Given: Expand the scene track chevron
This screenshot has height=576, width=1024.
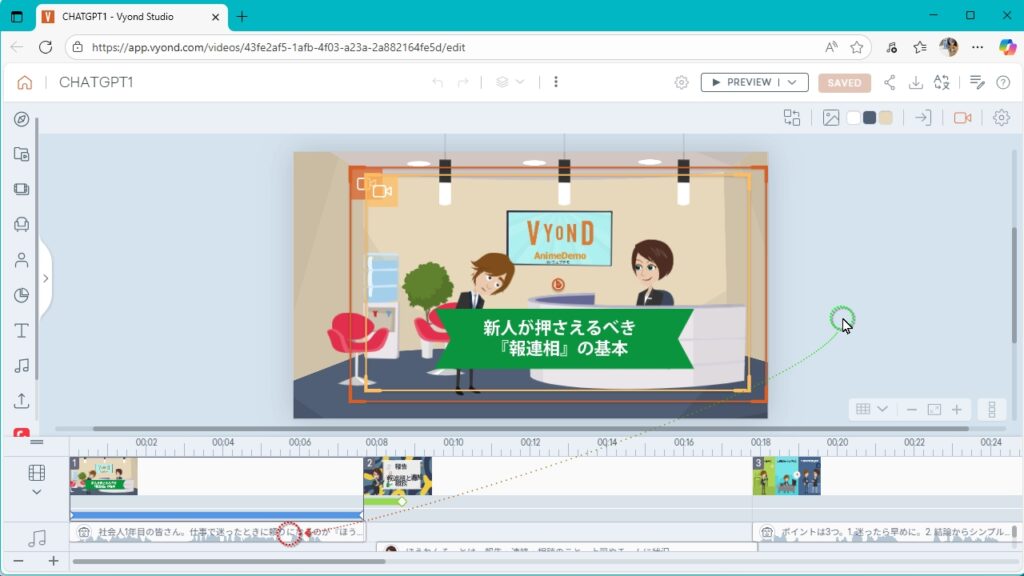Looking at the screenshot, I should click(37, 492).
